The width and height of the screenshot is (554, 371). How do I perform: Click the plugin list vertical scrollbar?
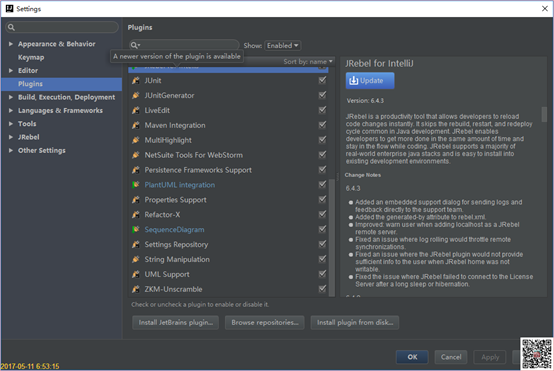pos(331,237)
